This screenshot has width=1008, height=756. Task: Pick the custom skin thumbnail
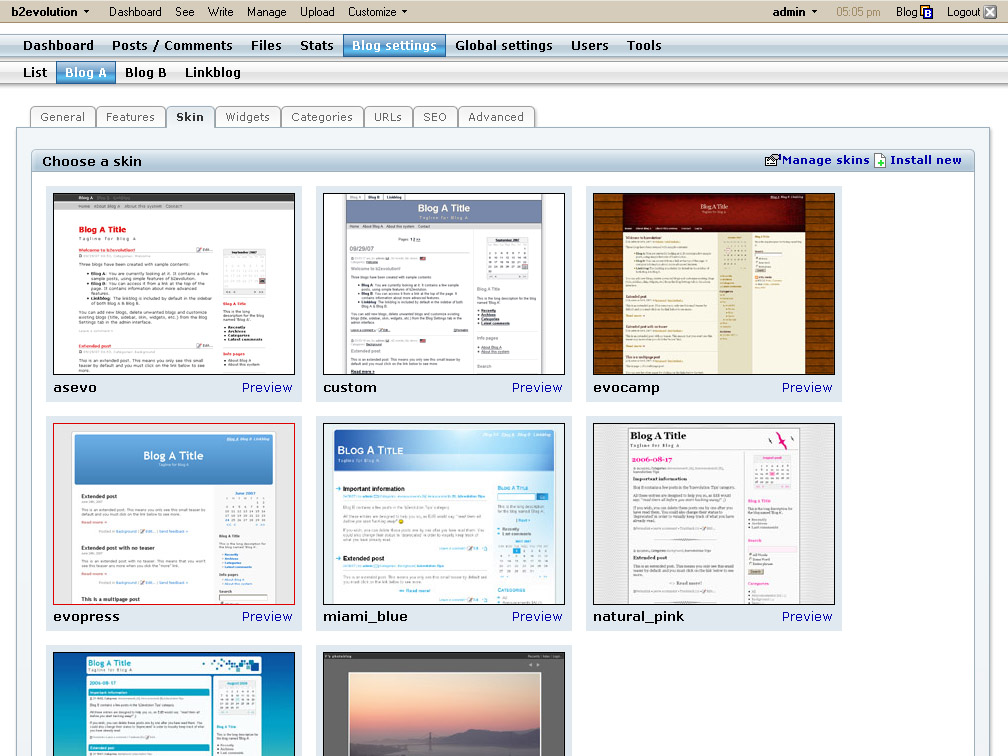pyautogui.click(x=444, y=284)
